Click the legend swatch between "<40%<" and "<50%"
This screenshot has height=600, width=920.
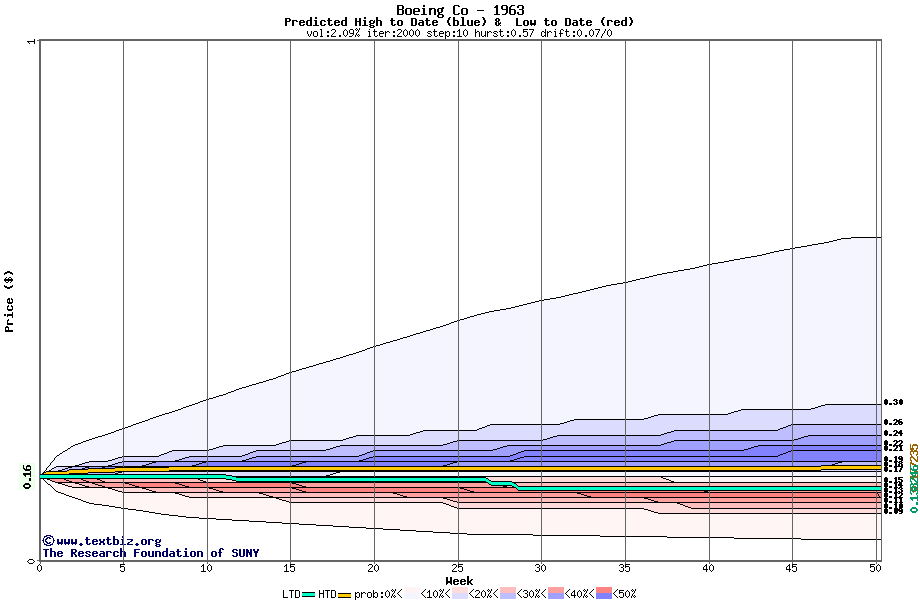tap(604, 594)
